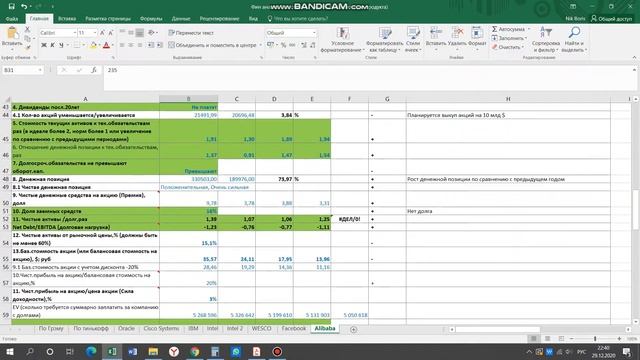
Task: Open Найти и выделить menu
Action: click(573, 40)
